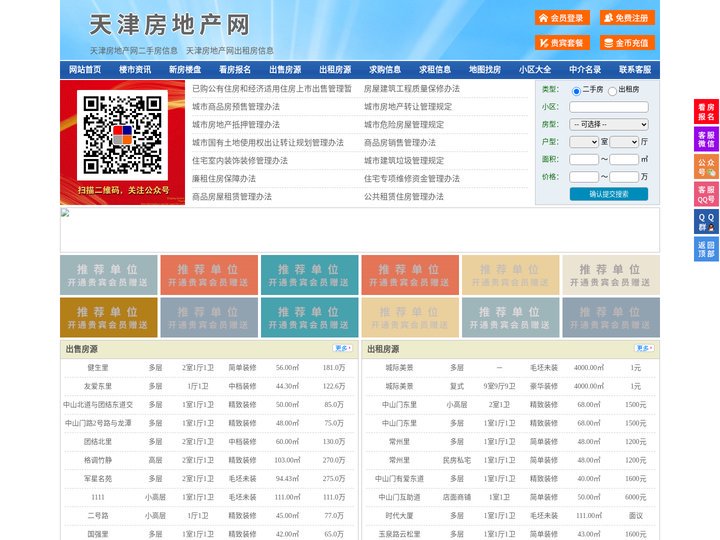Open the 楼市资讯 navigation item
The width and height of the screenshot is (720, 540).
tap(135, 70)
